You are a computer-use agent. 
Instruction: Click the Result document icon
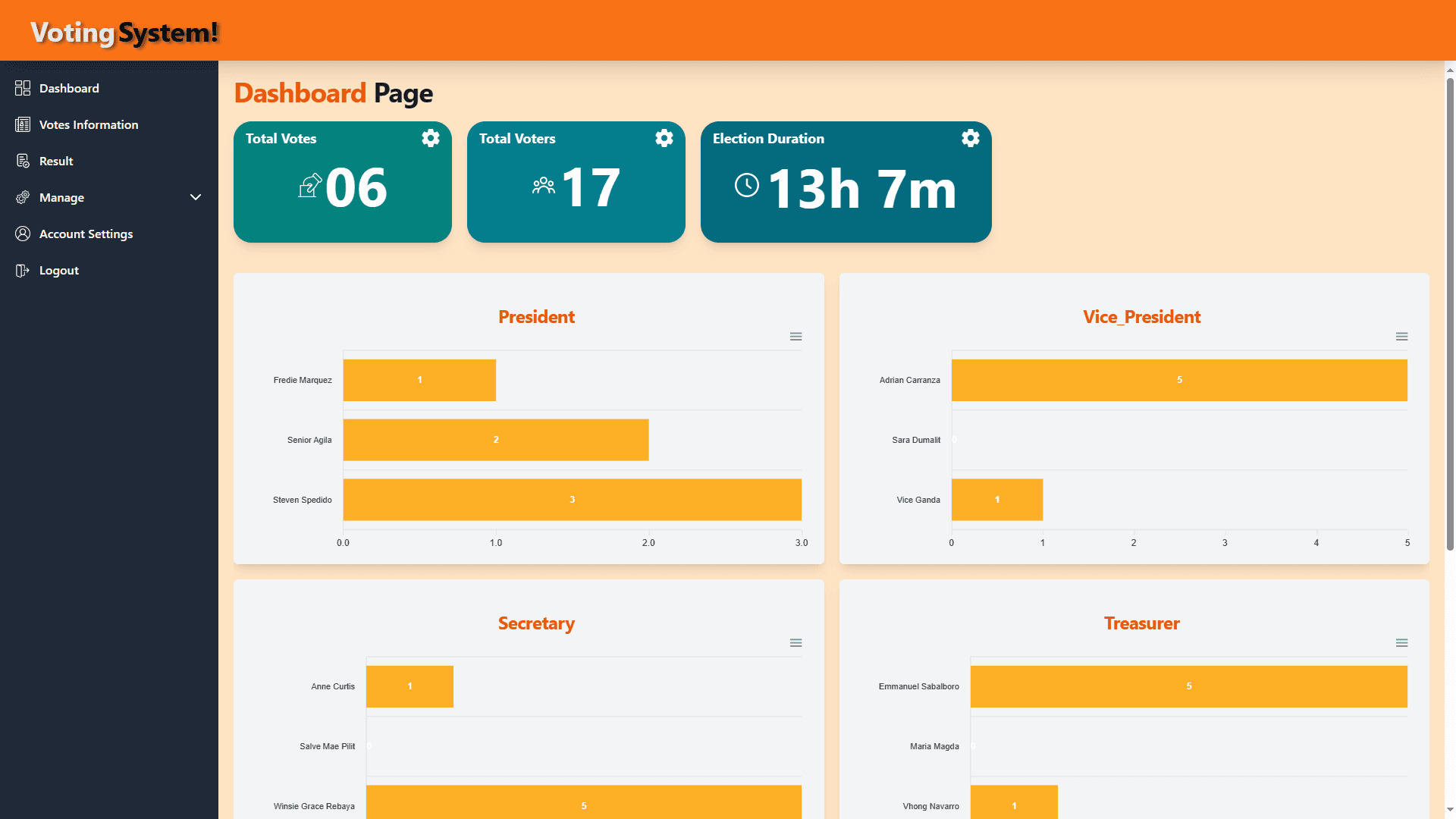[23, 161]
